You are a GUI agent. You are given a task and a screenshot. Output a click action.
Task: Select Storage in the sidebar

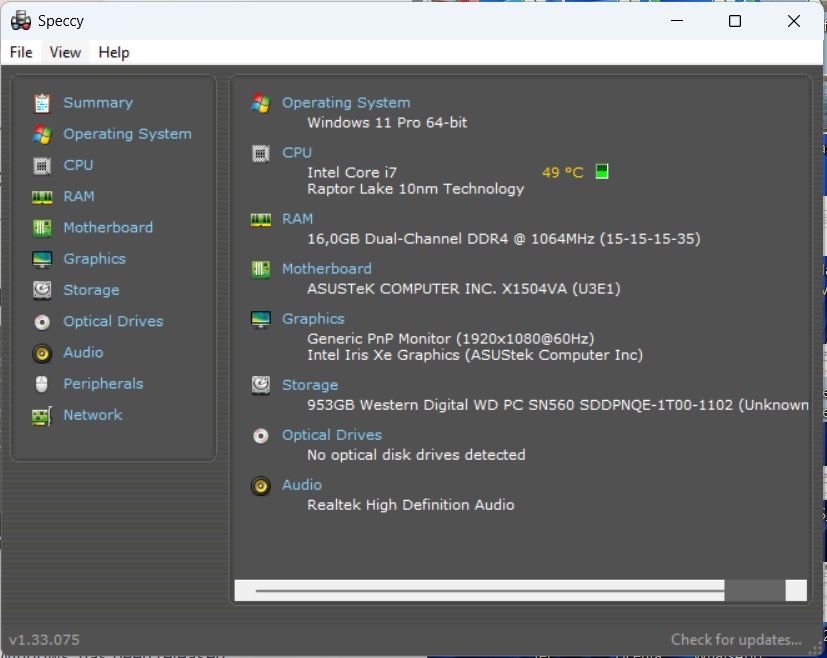point(91,290)
